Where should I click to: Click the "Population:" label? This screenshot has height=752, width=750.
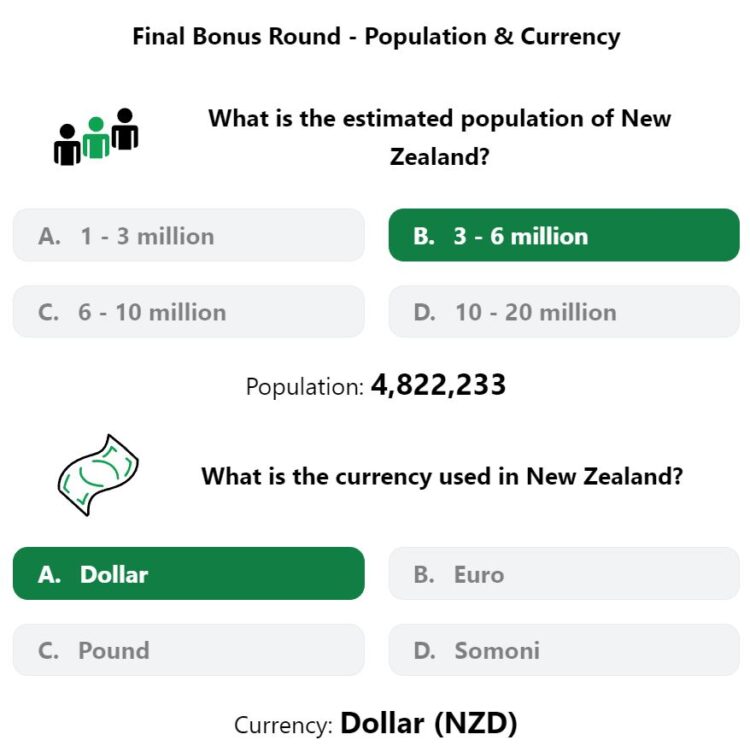(305, 387)
